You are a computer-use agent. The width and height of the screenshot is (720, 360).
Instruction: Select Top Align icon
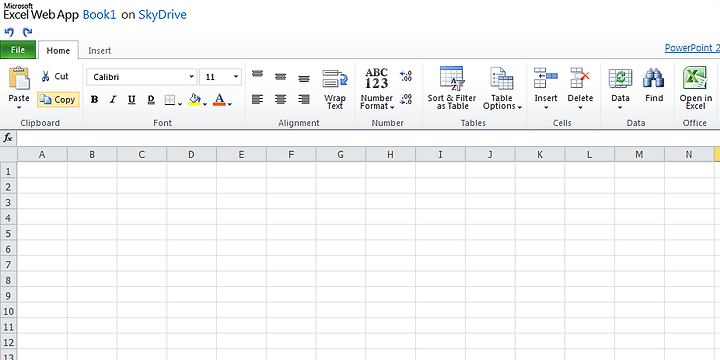pos(258,74)
